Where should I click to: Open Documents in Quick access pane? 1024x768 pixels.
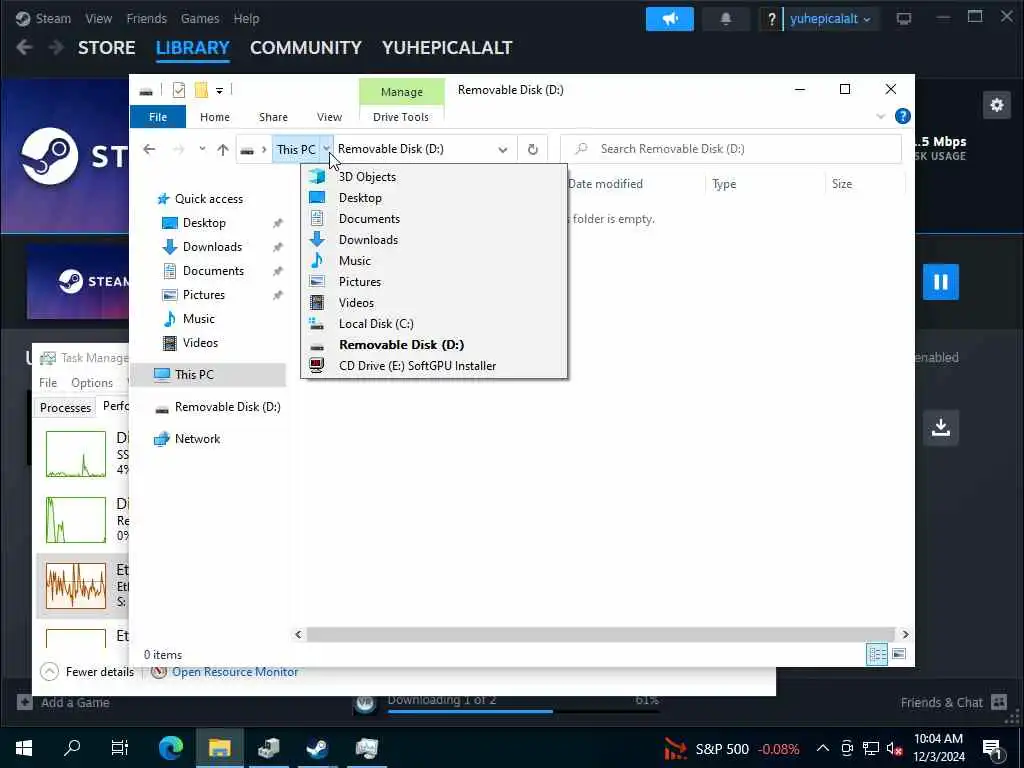click(213, 271)
